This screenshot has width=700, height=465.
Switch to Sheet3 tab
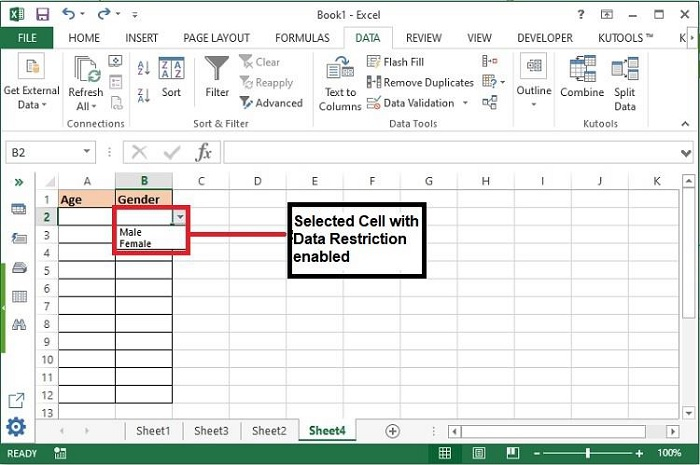pyautogui.click(x=211, y=431)
